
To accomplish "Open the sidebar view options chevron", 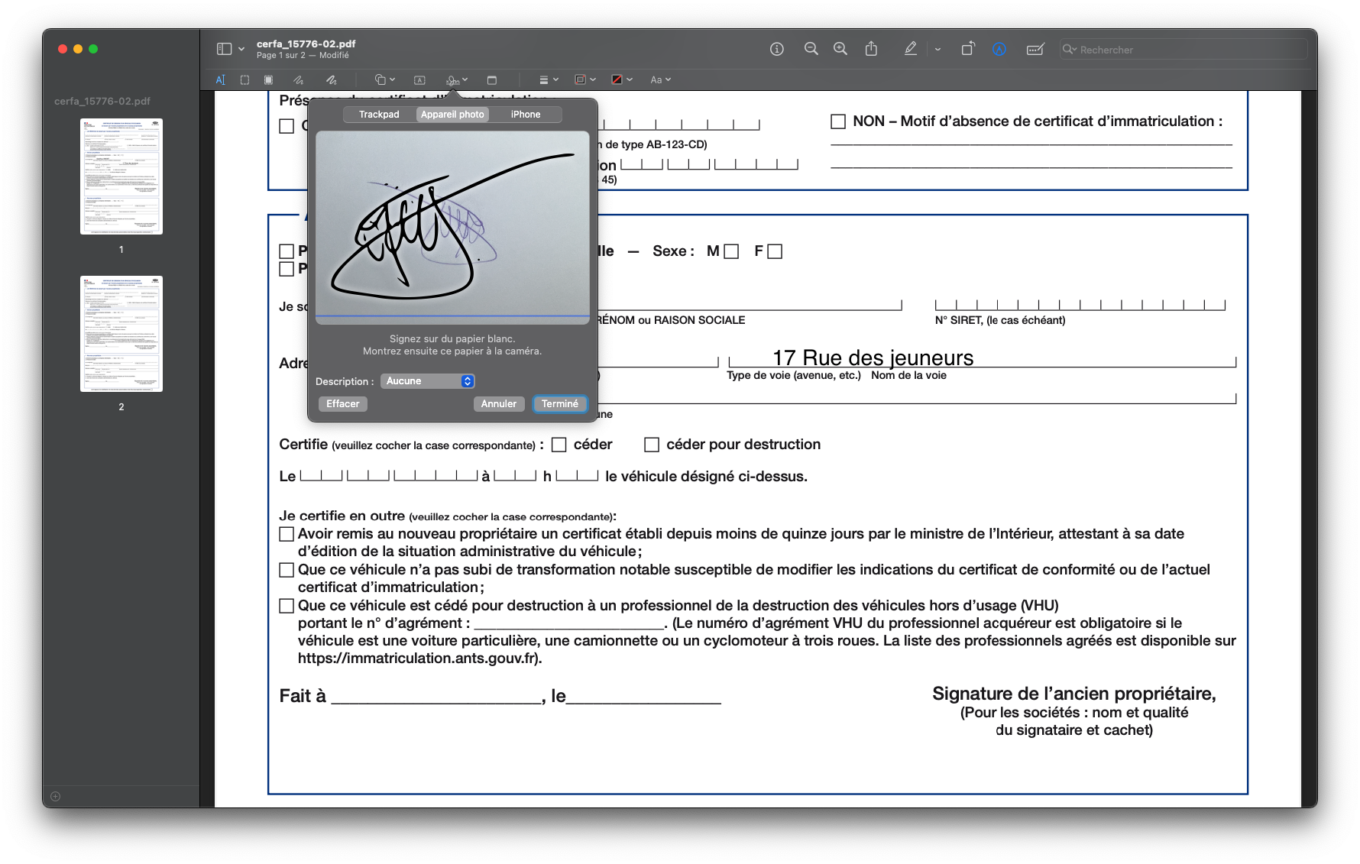I will [x=241, y=49].
